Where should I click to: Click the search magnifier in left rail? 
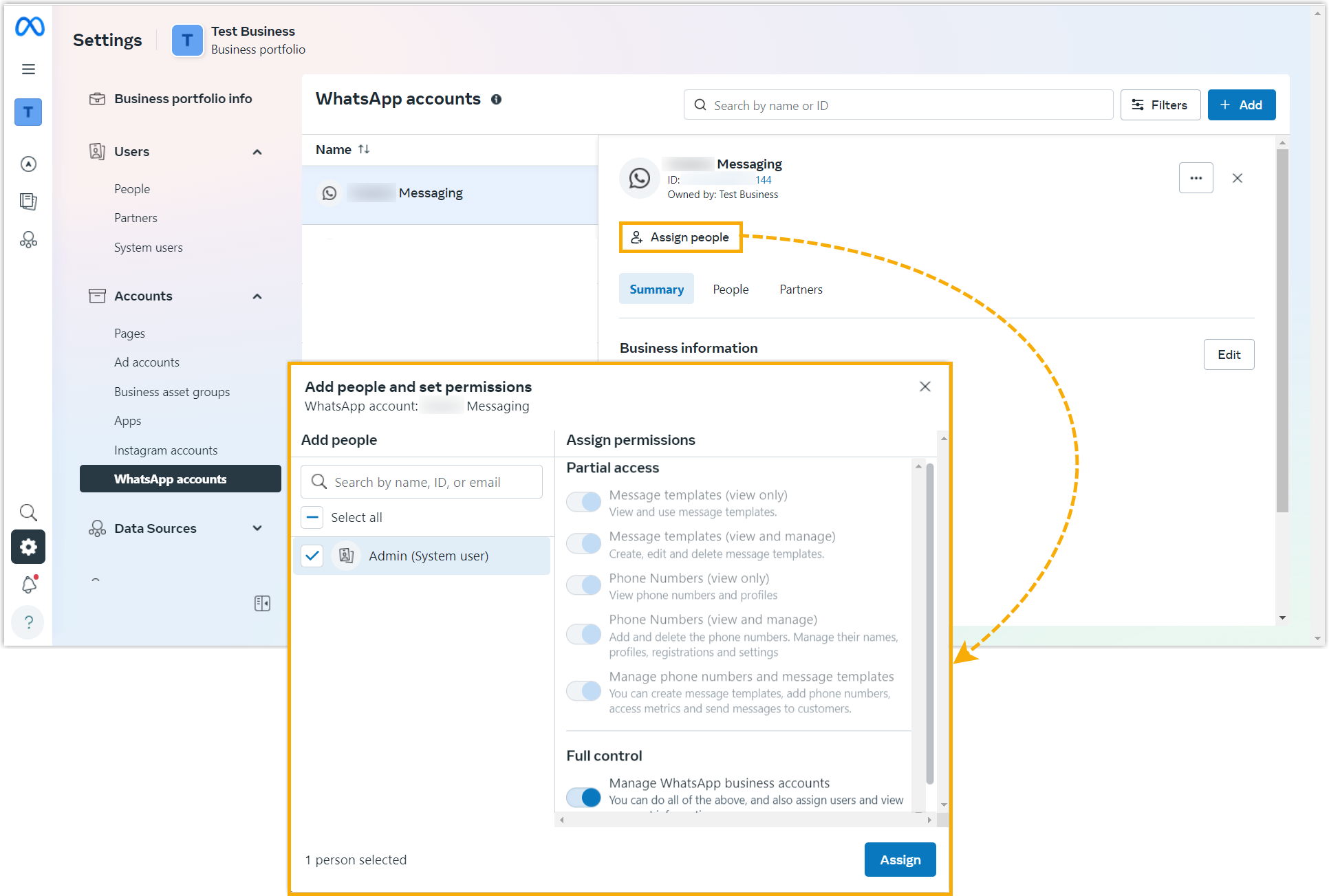click(28, 512)
